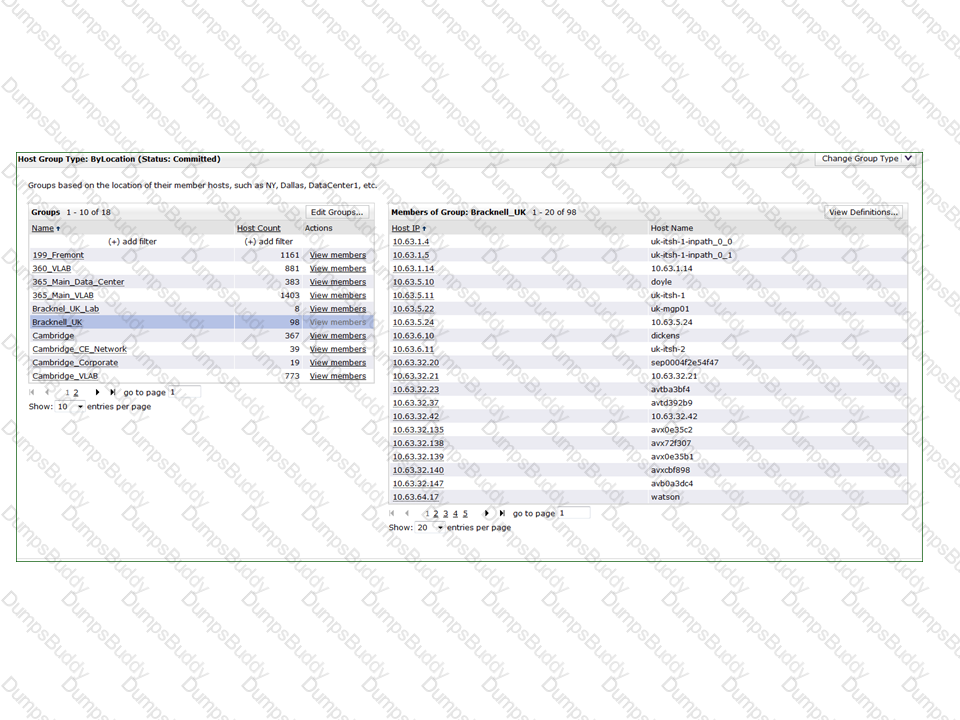960x720 pixels.
Task: Go to page 5 of Members
Action: 465,514
